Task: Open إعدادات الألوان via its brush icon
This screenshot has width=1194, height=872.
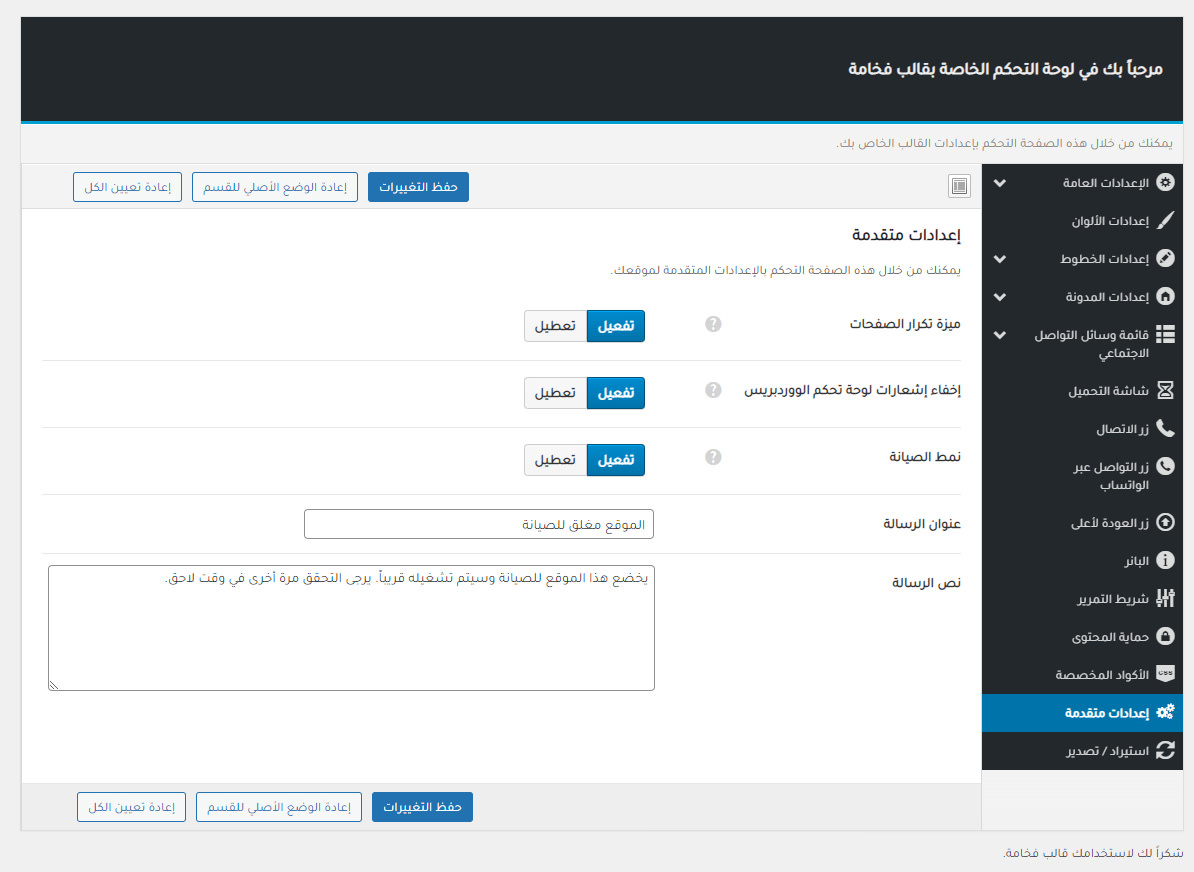Action: 1165,220
